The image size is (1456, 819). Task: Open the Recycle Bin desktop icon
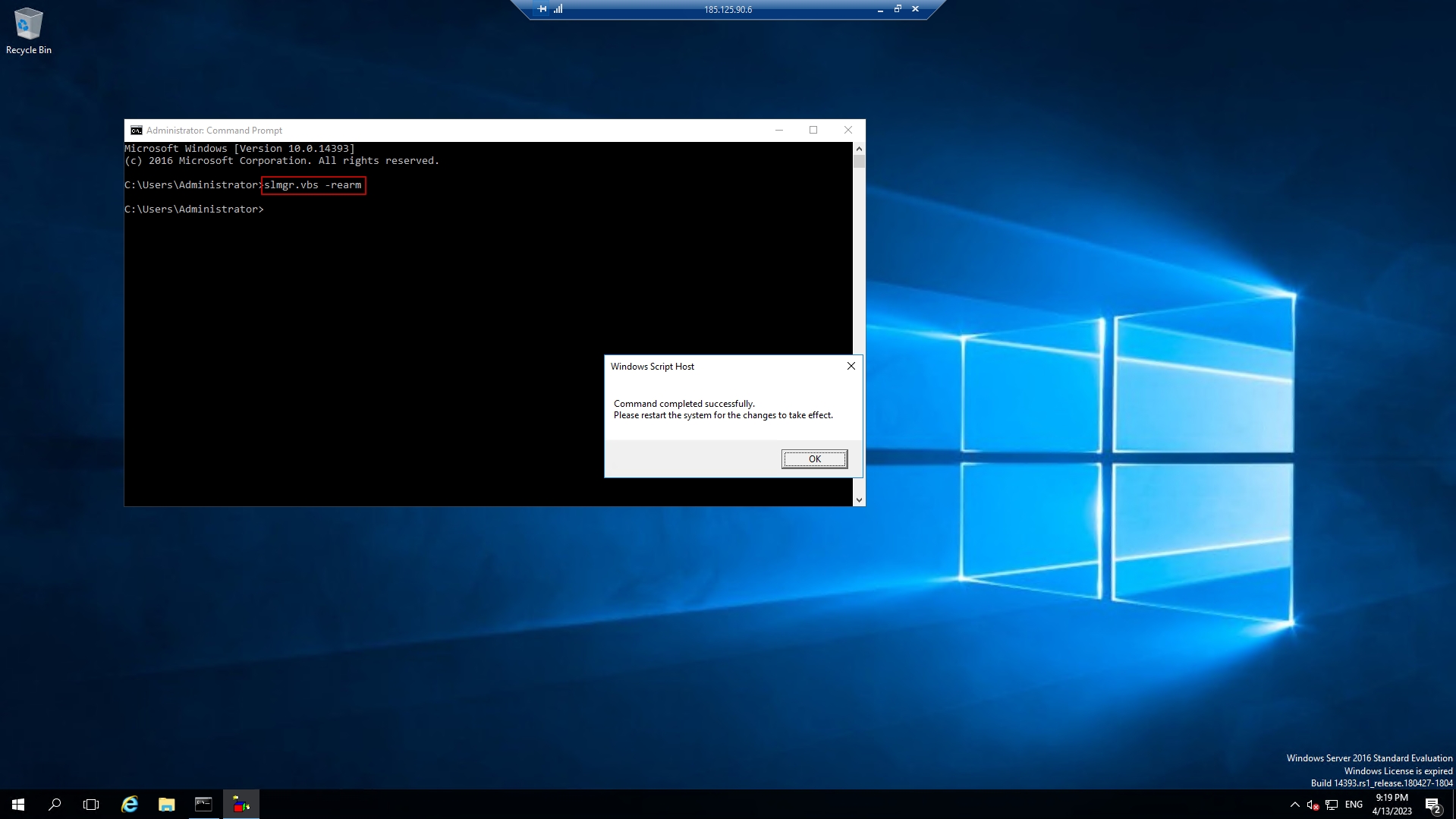[29, 31]
